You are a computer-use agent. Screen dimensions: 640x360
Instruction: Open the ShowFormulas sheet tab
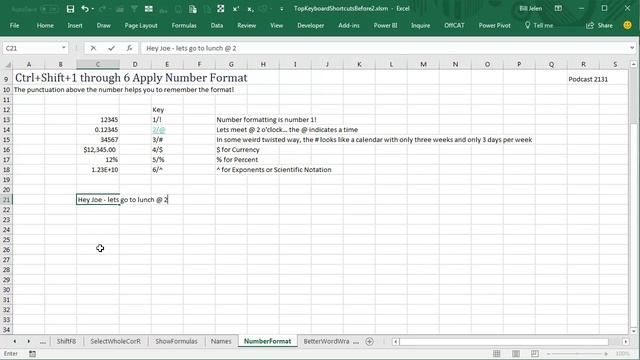176,341
